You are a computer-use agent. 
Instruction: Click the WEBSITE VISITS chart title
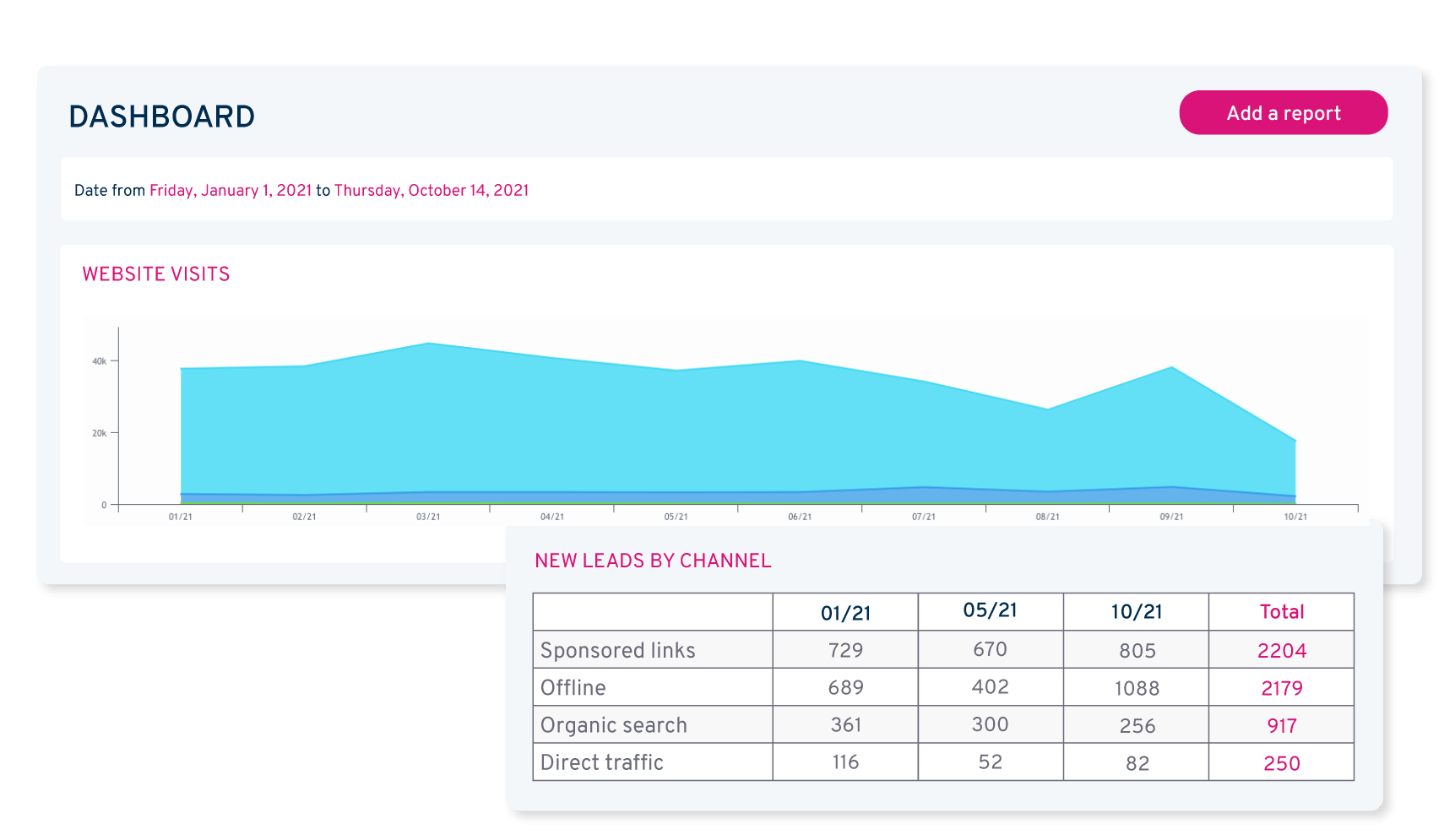[156, 274]
